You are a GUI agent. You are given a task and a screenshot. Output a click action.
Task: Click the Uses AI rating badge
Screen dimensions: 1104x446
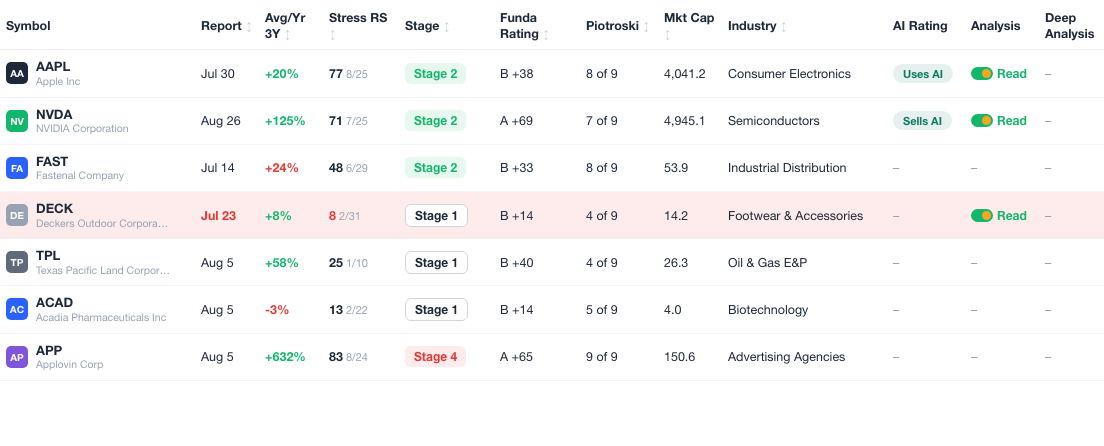click(x=922, y=73)
